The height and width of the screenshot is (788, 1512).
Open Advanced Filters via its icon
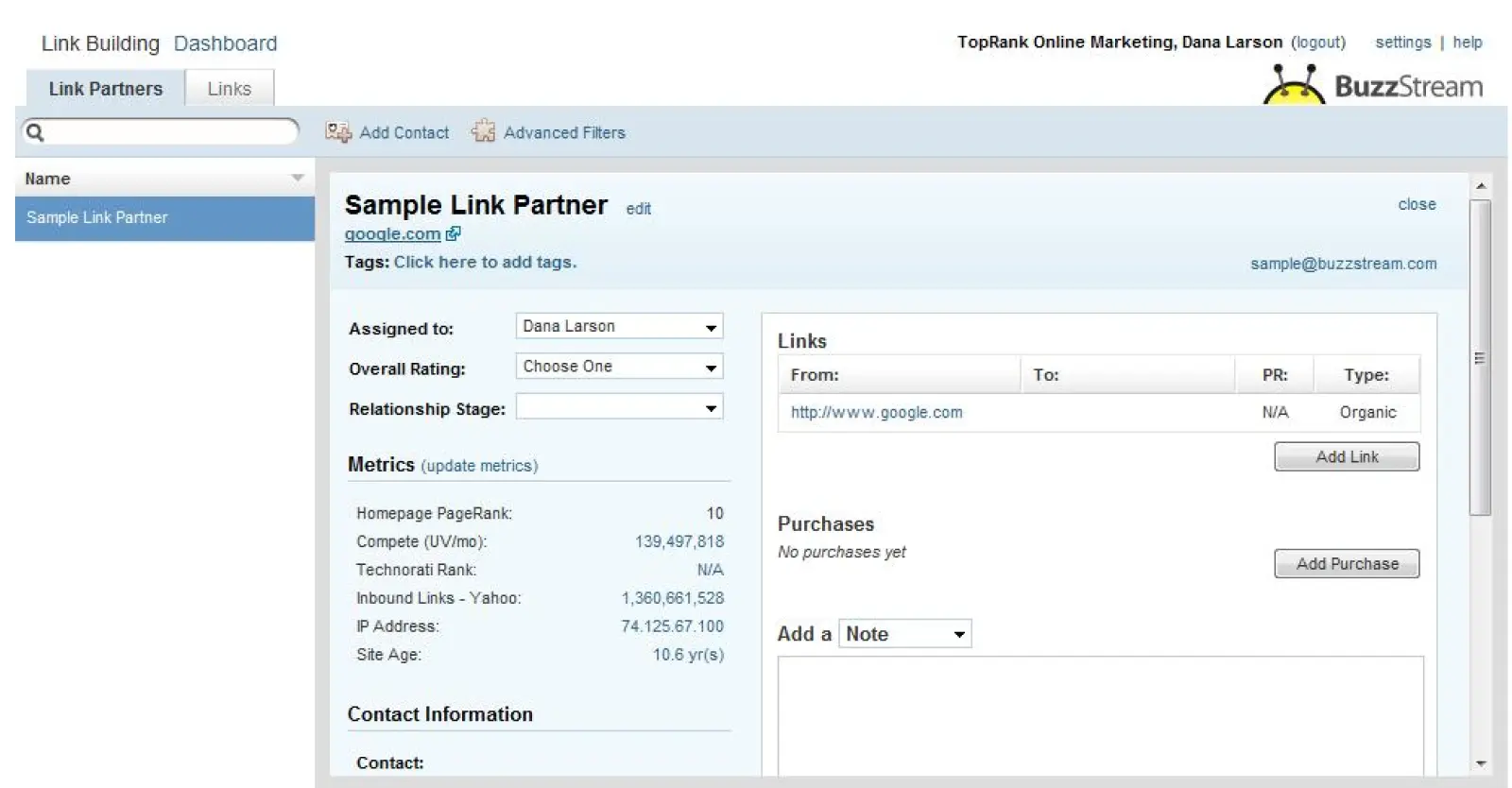click(483, 131)
